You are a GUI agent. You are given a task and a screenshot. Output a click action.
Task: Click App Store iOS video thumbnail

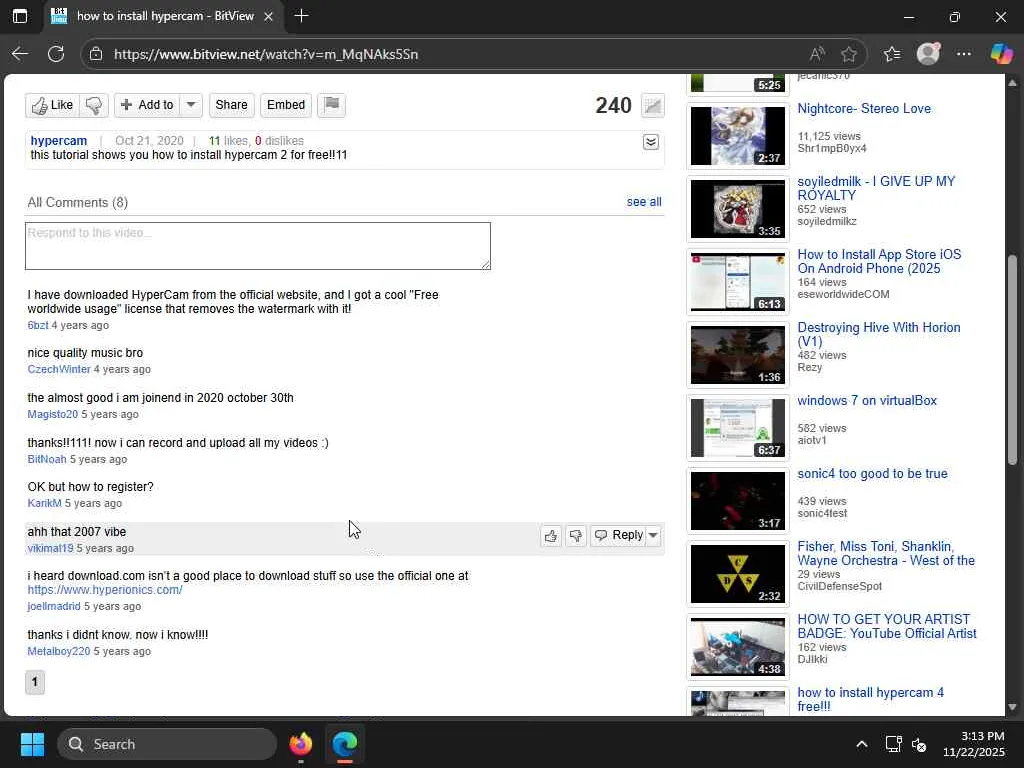click(738, 282)
